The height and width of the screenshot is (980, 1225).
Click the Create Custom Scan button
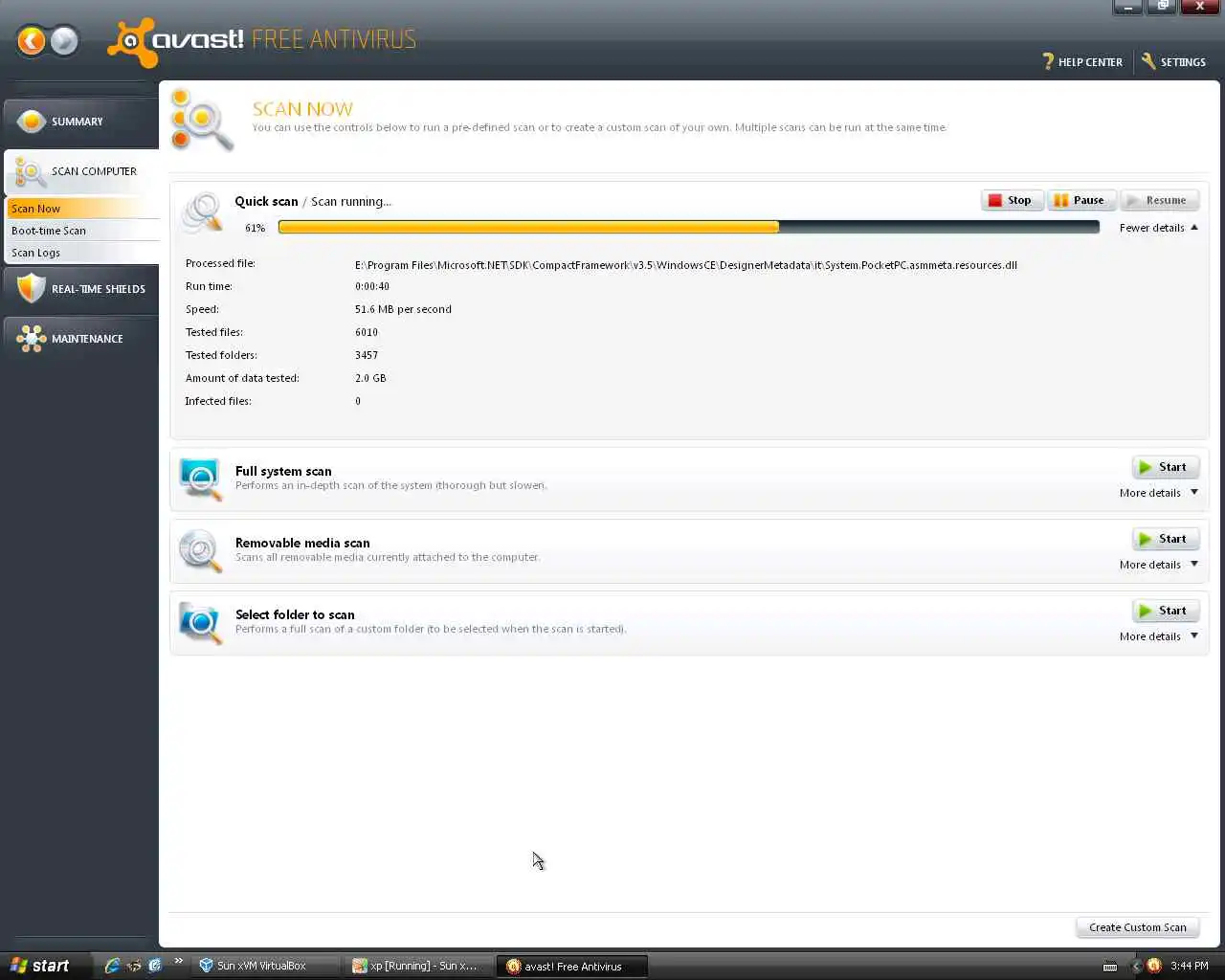click(1137, 927)
